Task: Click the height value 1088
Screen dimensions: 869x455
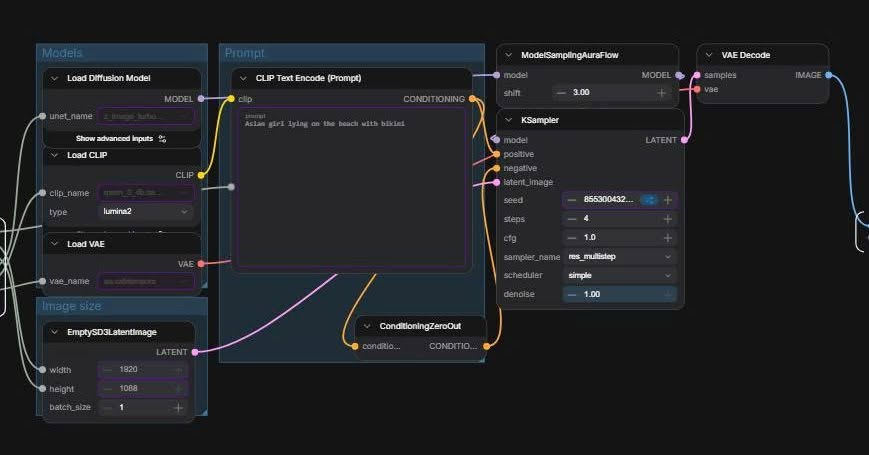Action: click(128, 388)
